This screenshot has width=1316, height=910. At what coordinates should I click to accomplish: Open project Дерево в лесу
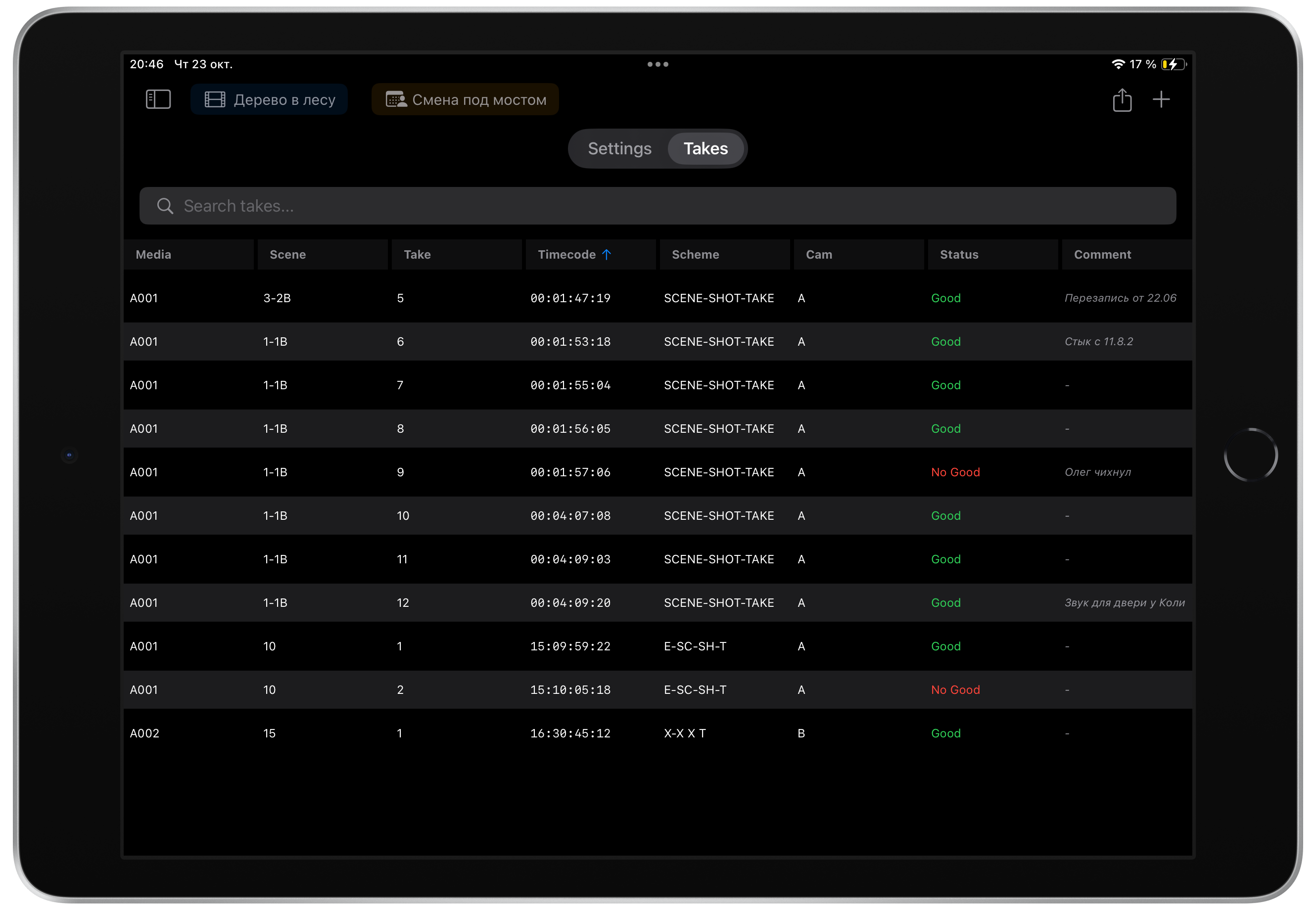(284, 100)
